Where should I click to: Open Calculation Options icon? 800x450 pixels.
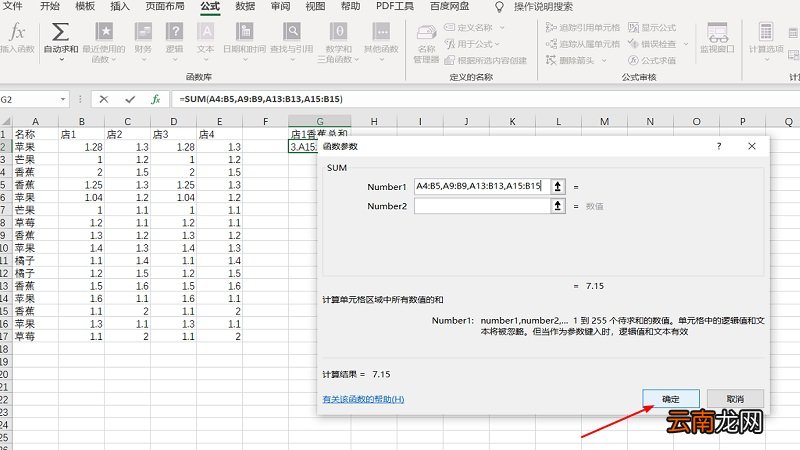(x=766, y=32)
